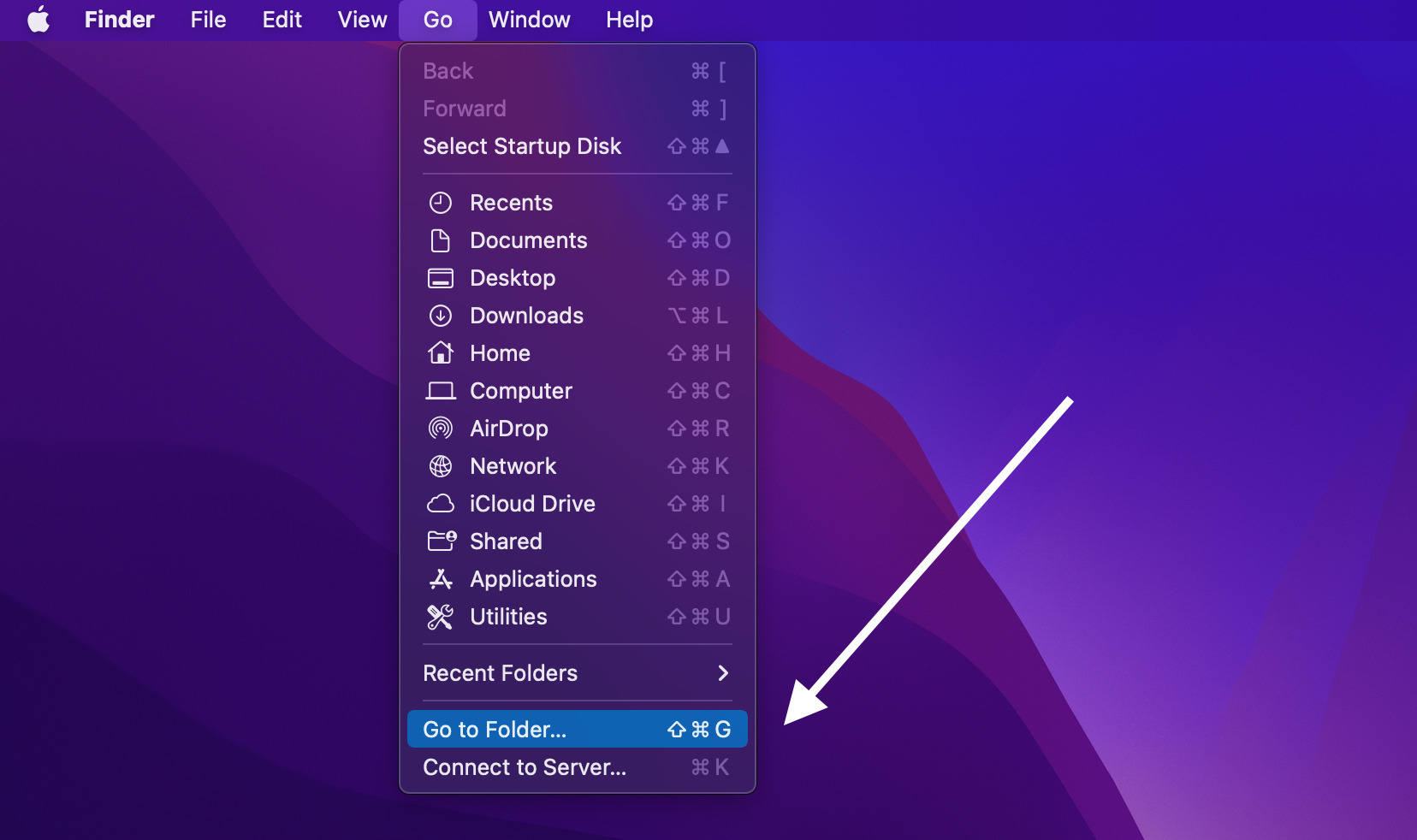Open the Recent Folders entry
The image size is (1417, 840).
click(x=578, y=673)
